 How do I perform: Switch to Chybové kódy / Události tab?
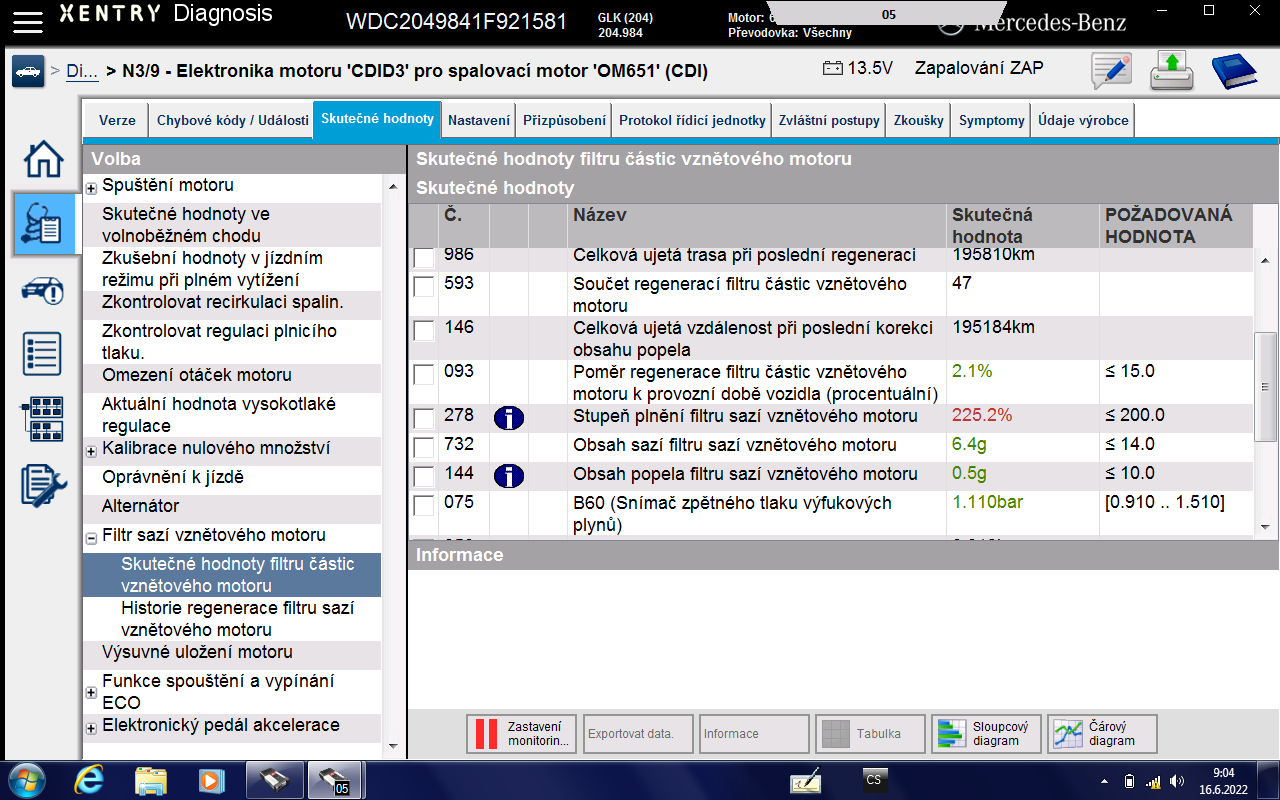point(232,120)
